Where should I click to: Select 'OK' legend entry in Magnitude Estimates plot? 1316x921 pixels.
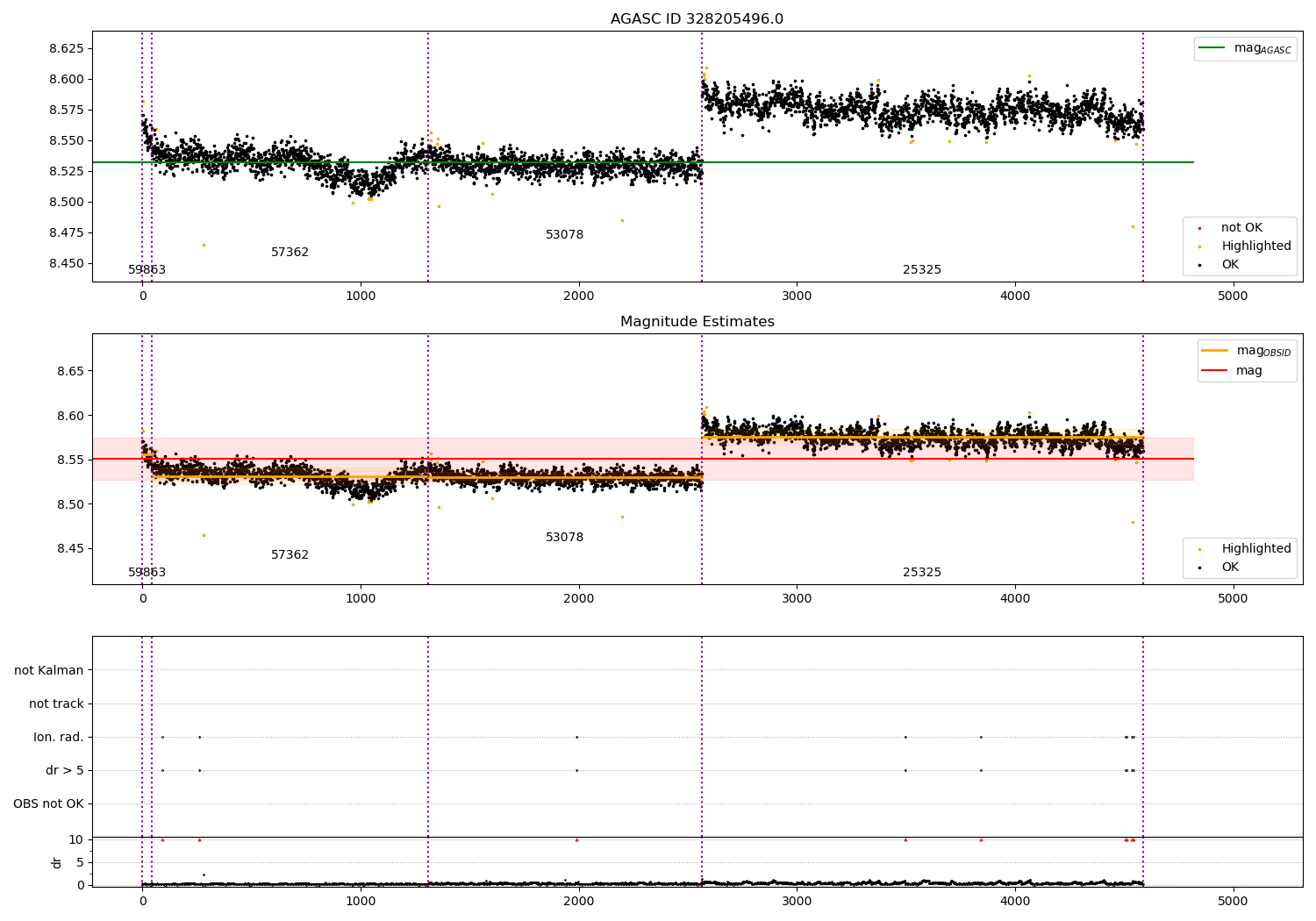tap(1230, 568)
